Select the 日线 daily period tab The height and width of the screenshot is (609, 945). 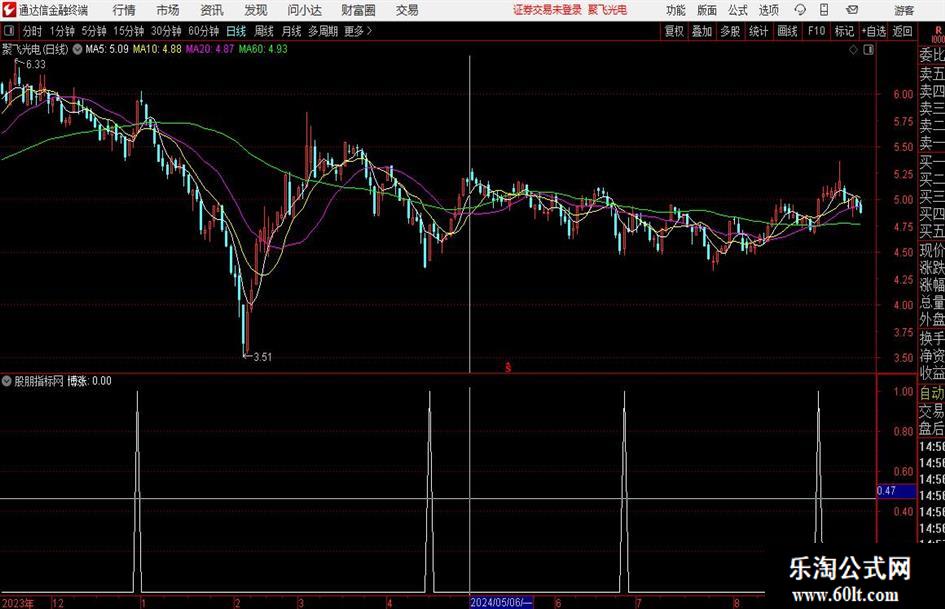236,31
